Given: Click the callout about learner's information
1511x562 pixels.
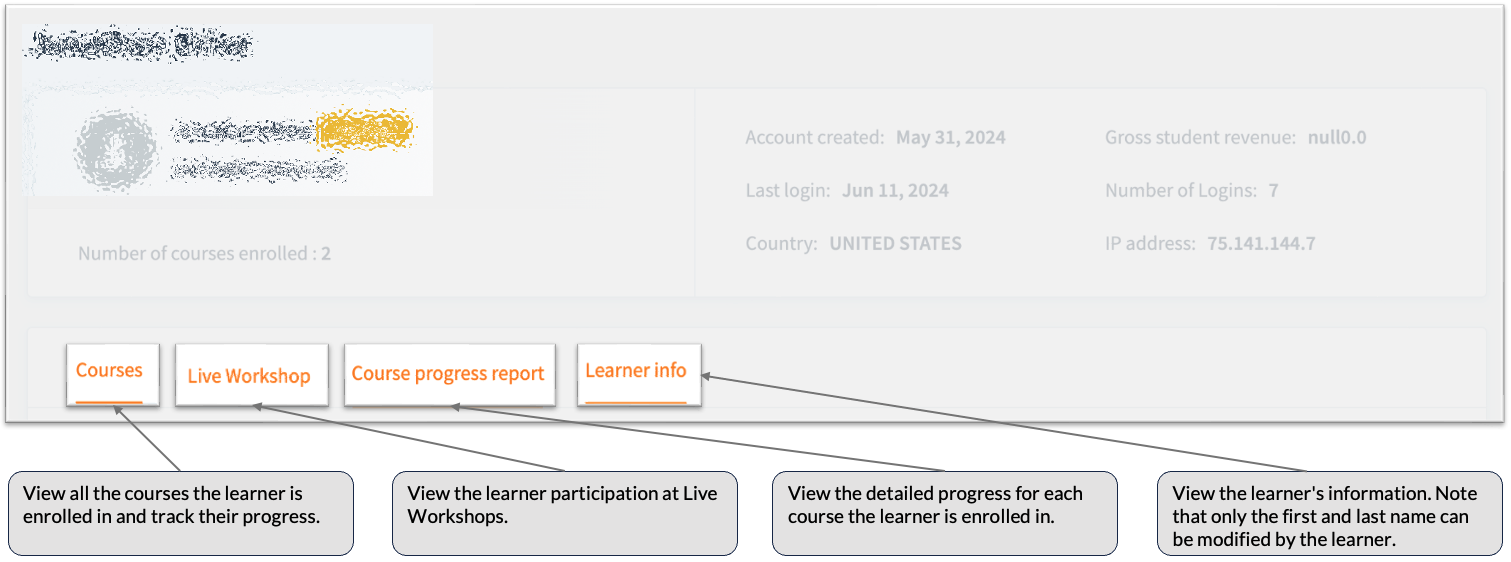Looking at the screenshot, I should pyautogui.click(x=1330, y=513).
